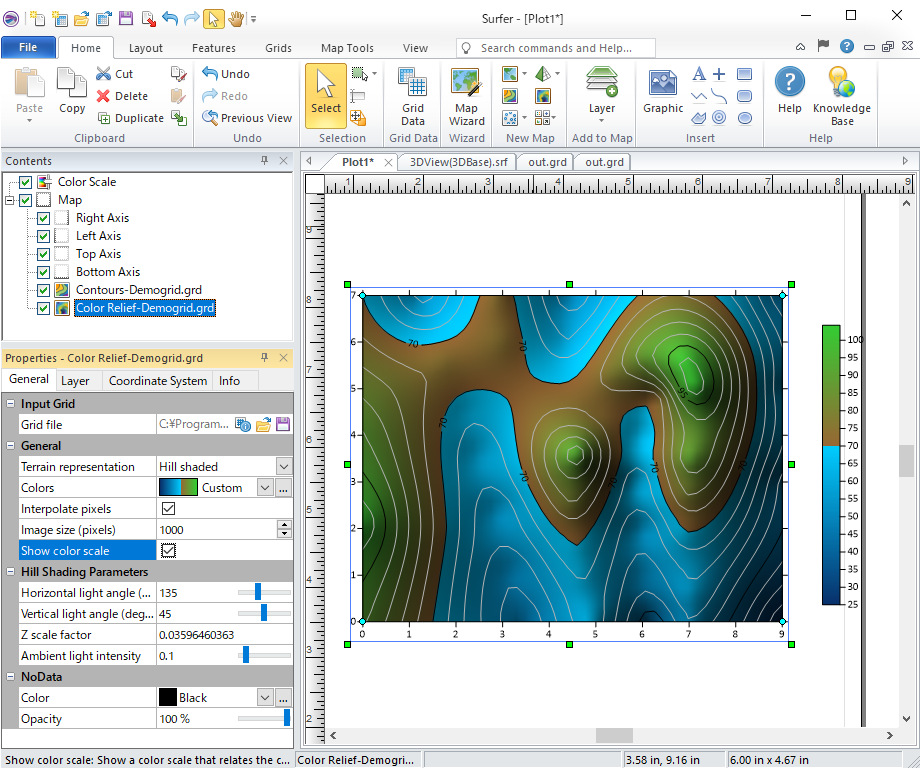Screen dimensions: 921x769
Task: Click the Duplicate button
Action: coord(130,118)
